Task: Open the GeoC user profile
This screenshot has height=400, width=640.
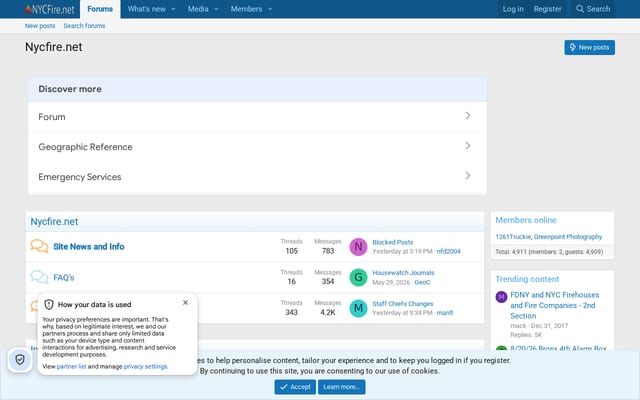Action: pyautogui.click(x=422, y=282)
